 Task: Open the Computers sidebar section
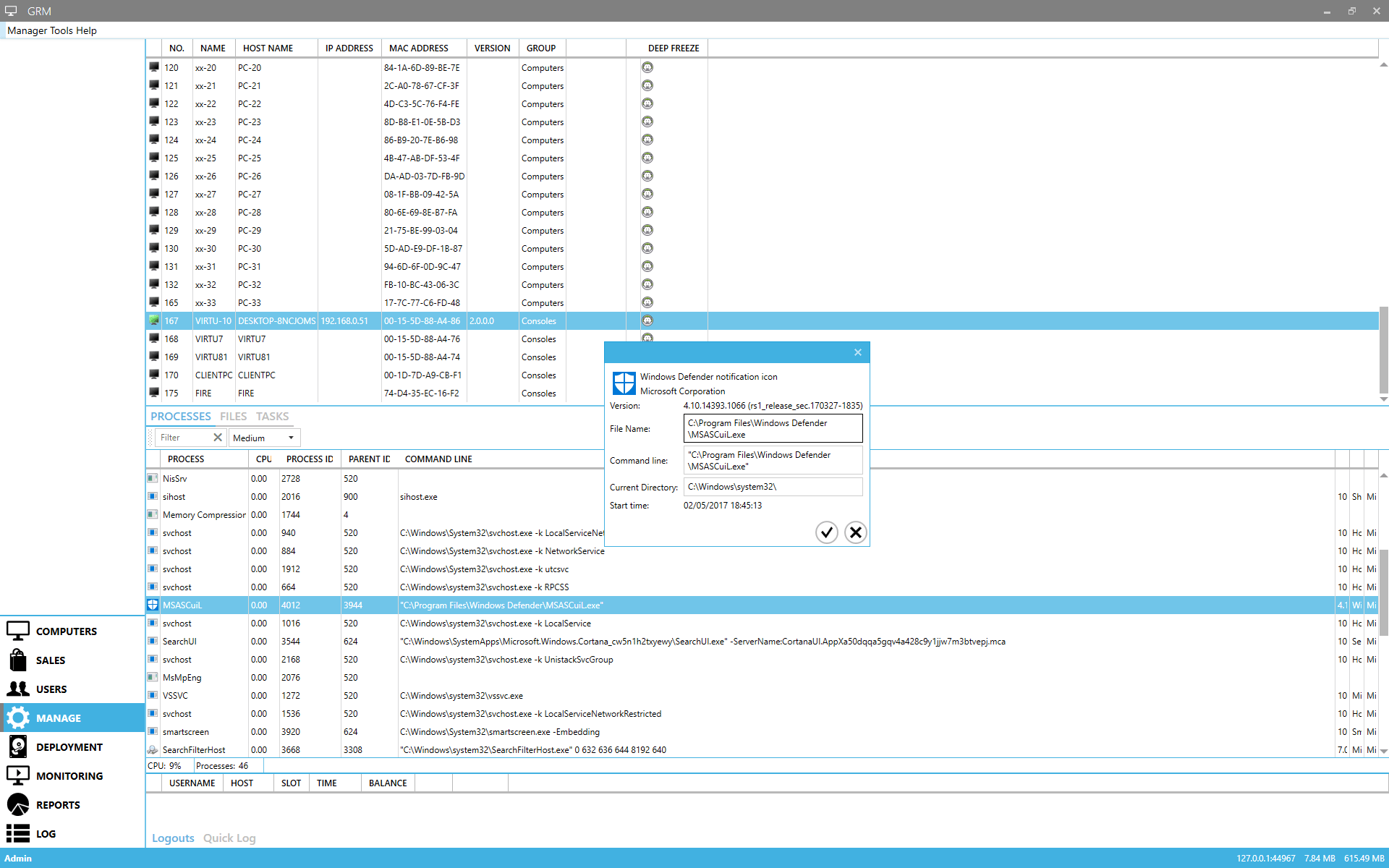(65, 631)
